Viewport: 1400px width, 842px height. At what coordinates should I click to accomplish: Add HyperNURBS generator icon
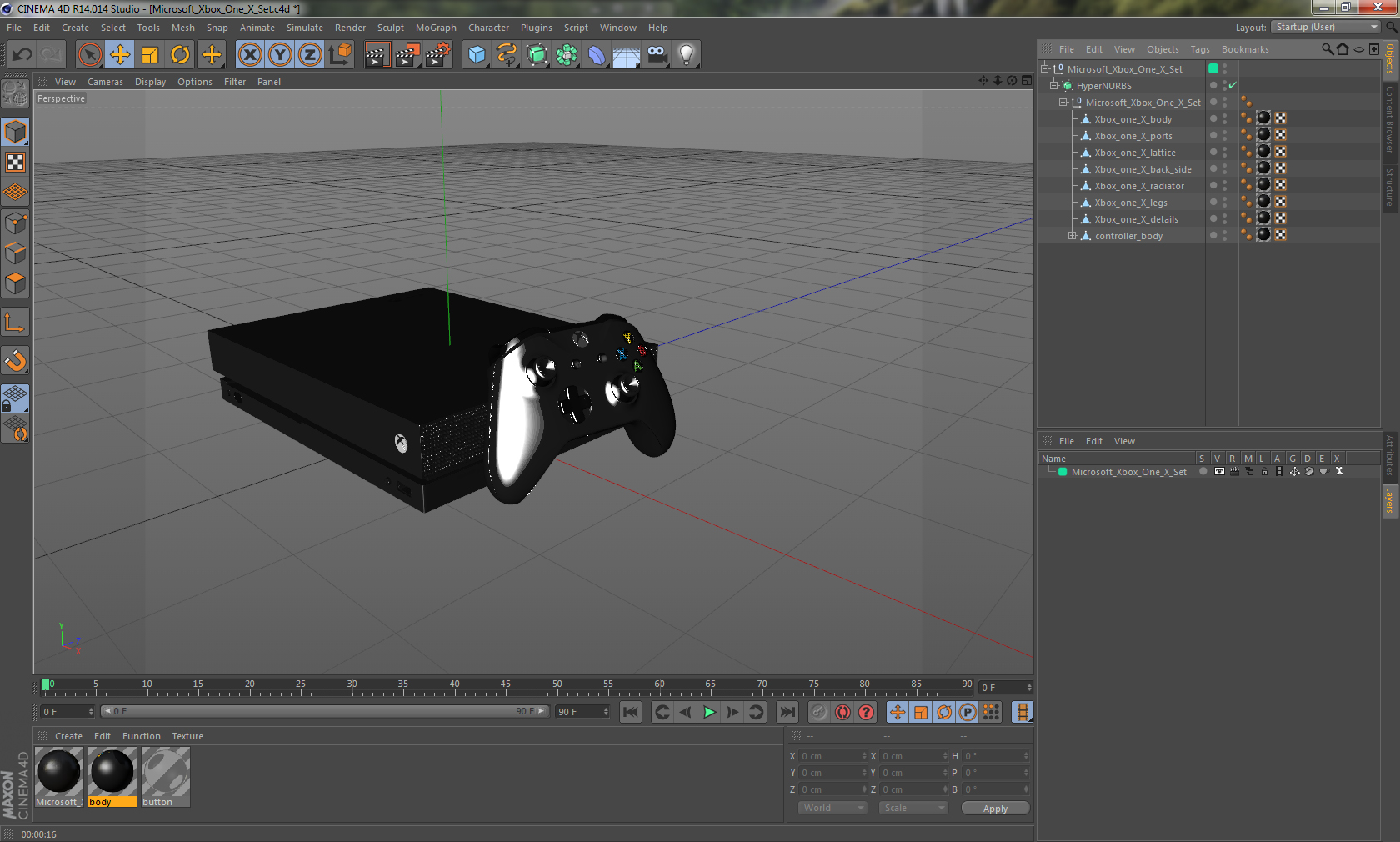tap(537, 55)
